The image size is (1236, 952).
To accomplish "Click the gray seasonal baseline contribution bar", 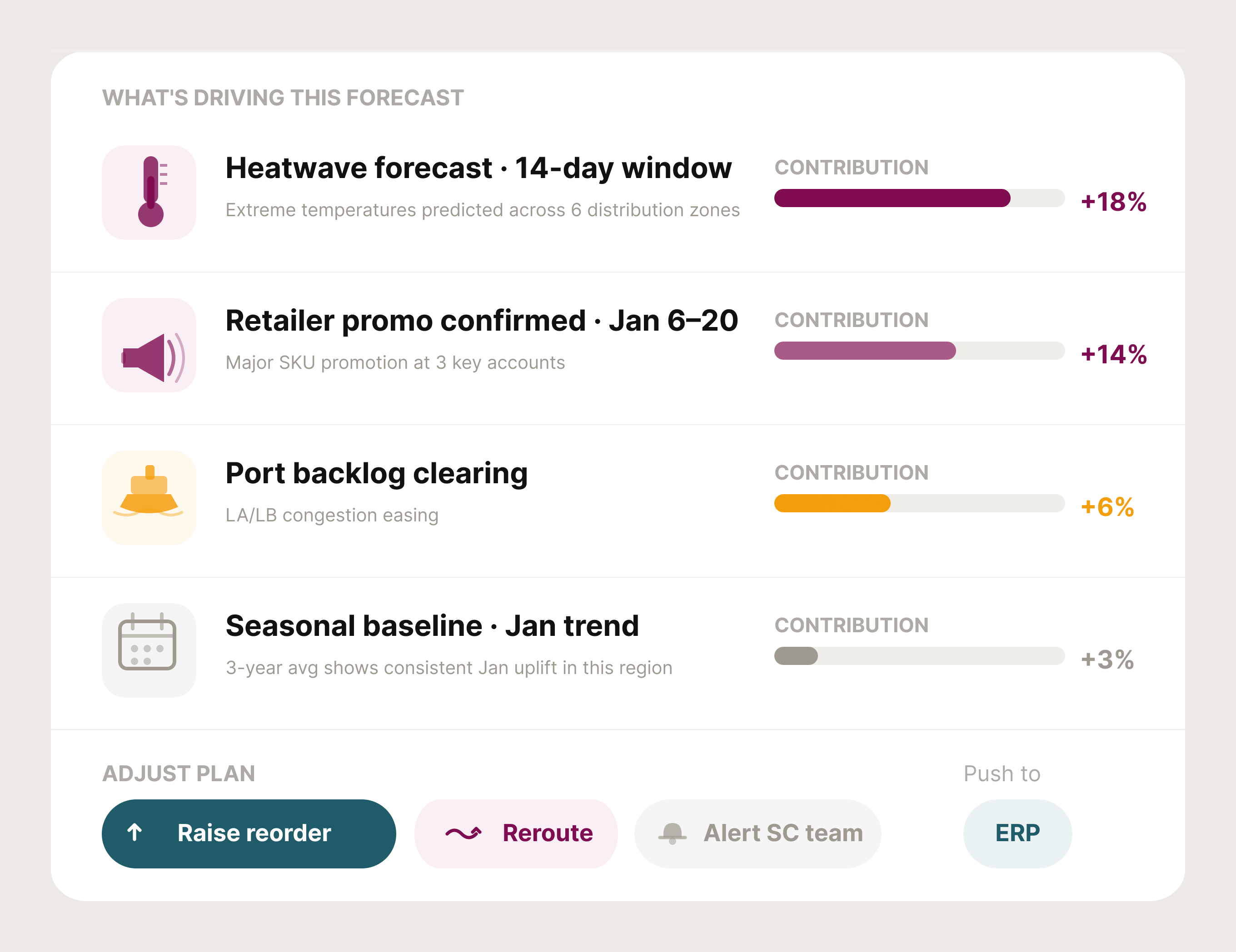I will [x=919, y=656].
